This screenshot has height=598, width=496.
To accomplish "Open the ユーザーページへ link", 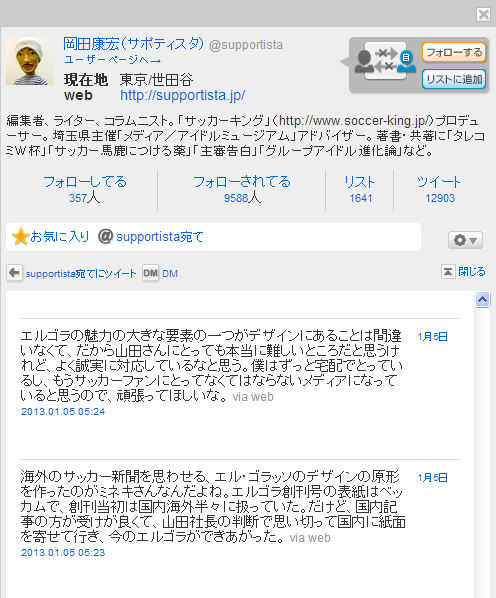I will pyautogui.click(x=112, y=60).
